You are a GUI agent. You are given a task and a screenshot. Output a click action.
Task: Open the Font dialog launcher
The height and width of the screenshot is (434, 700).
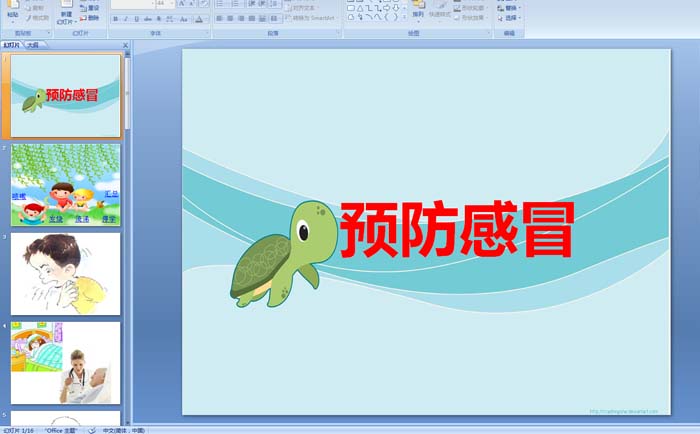coord(207,33)
